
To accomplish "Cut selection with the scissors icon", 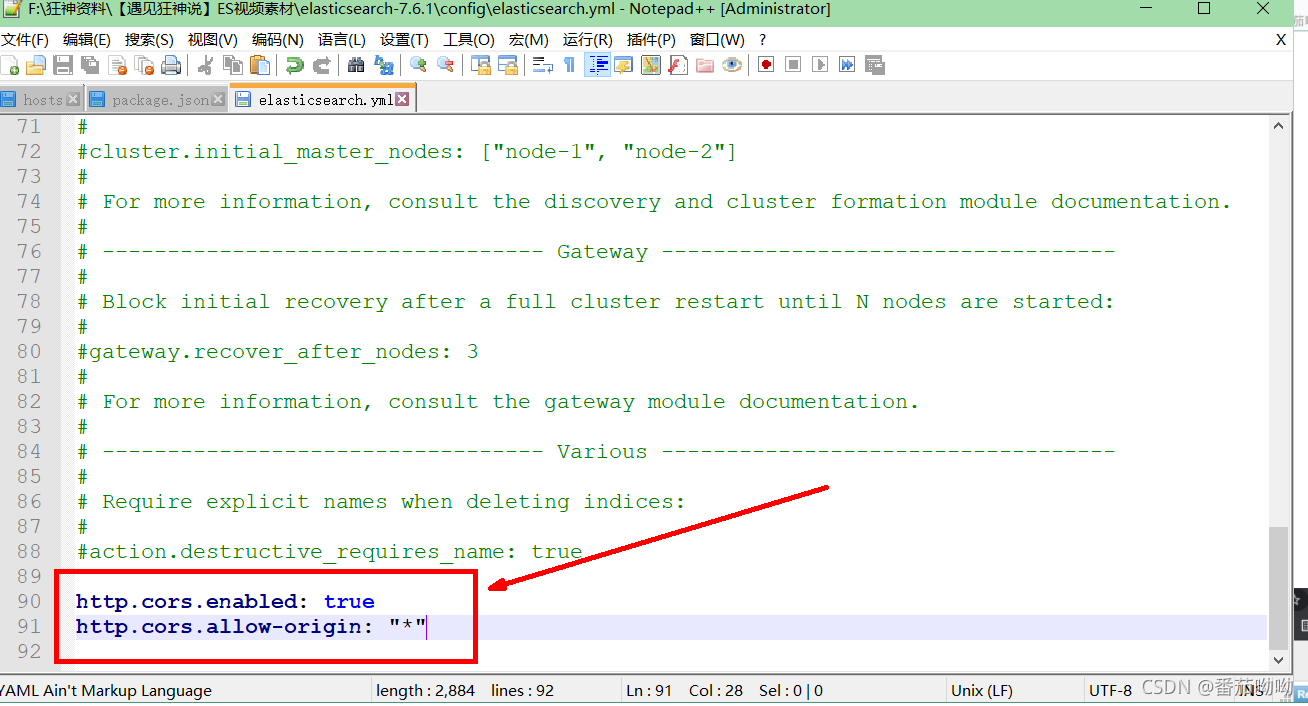I will (206, 66).
